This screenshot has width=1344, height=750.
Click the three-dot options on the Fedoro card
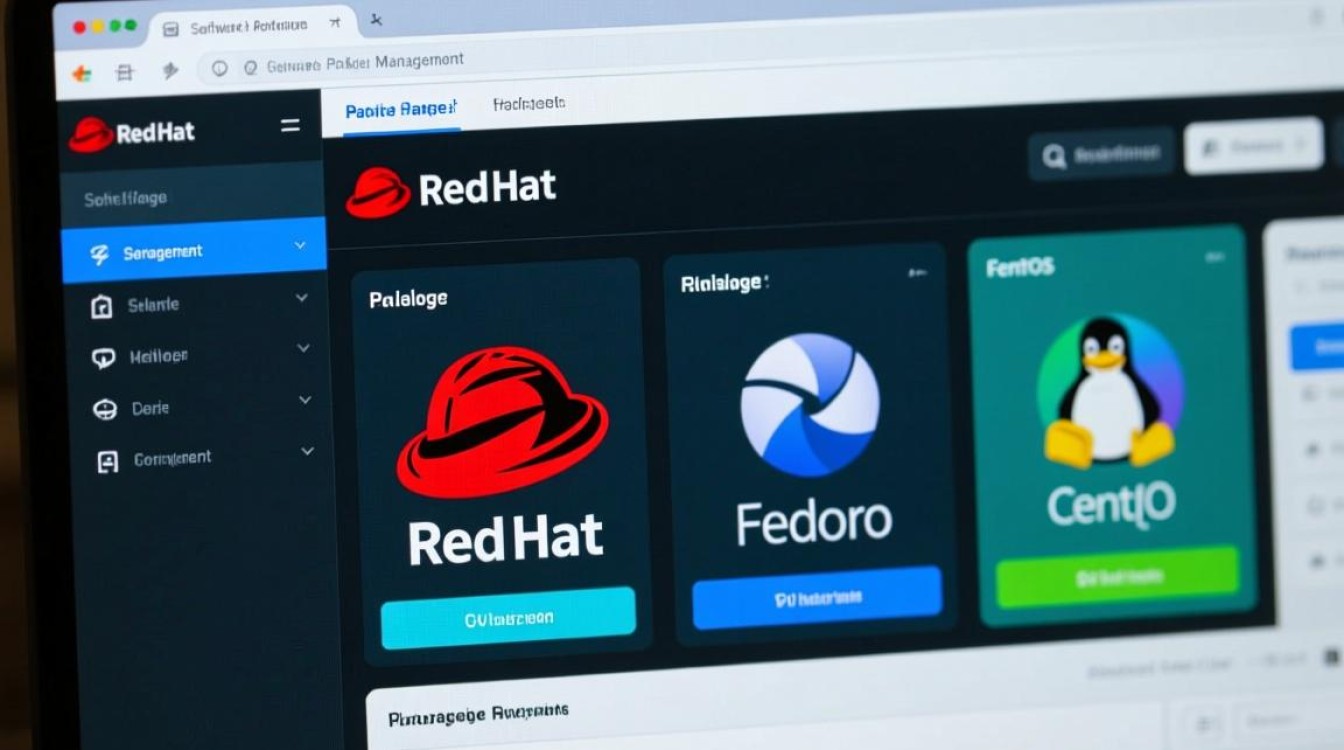tap(916, 273)
